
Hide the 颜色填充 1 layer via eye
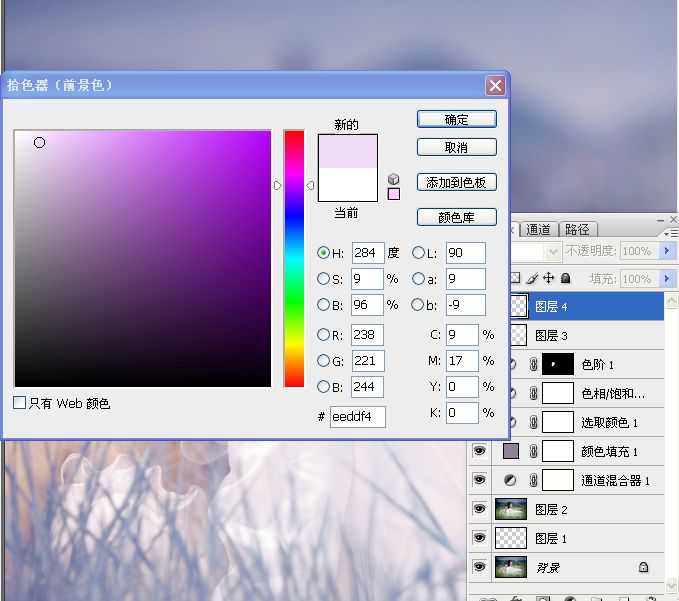[x=479, y=451]
